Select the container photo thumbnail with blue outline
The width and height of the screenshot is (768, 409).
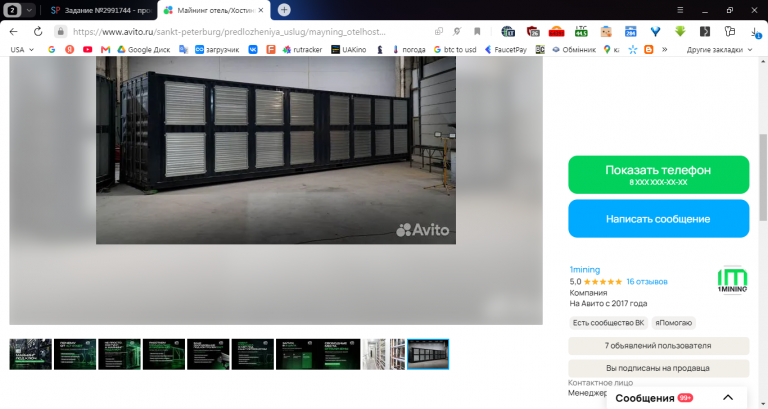[x=428, y=354]
